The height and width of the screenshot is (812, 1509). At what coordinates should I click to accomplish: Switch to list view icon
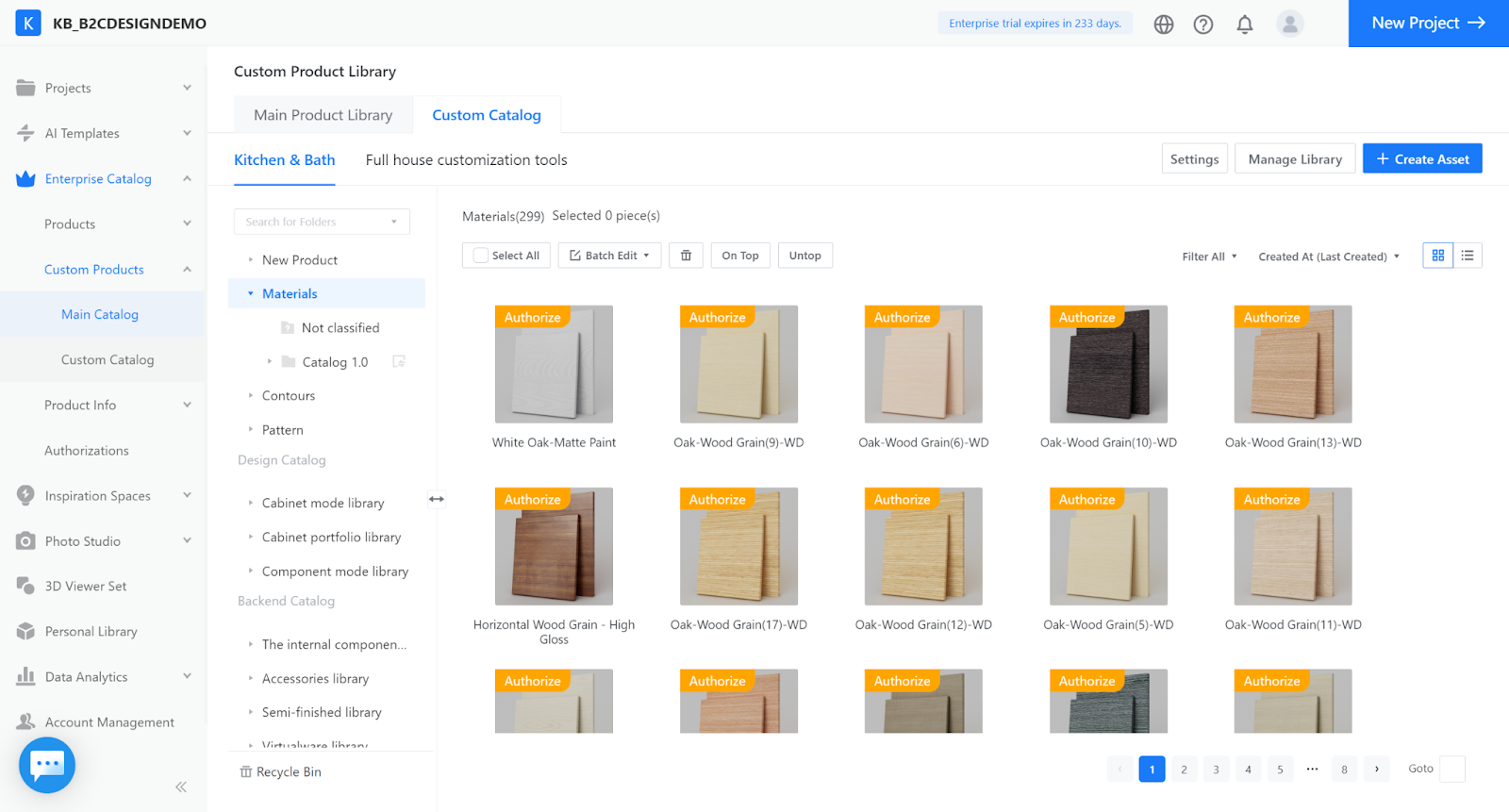[x=1468, y=256]
